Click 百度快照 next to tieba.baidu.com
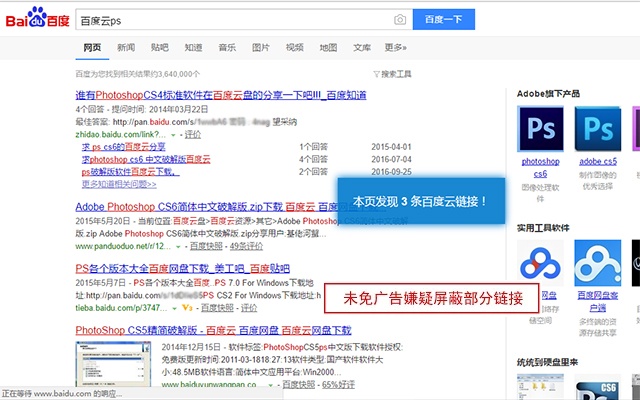The image size is (640, 400). [x=217, y=308]
